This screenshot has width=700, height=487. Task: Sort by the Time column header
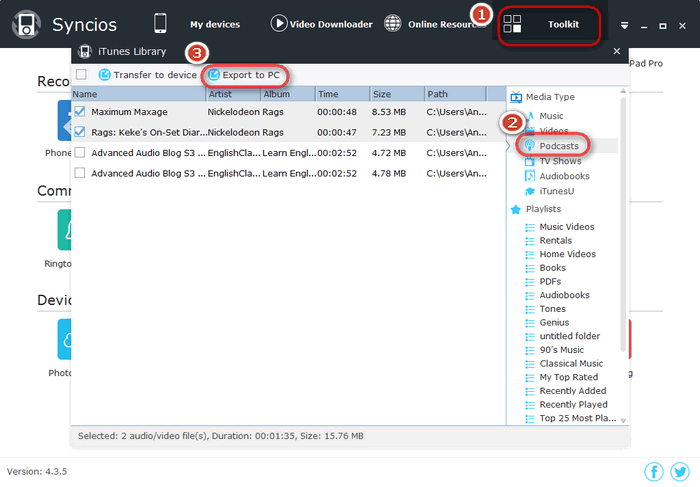pos(343,94)
